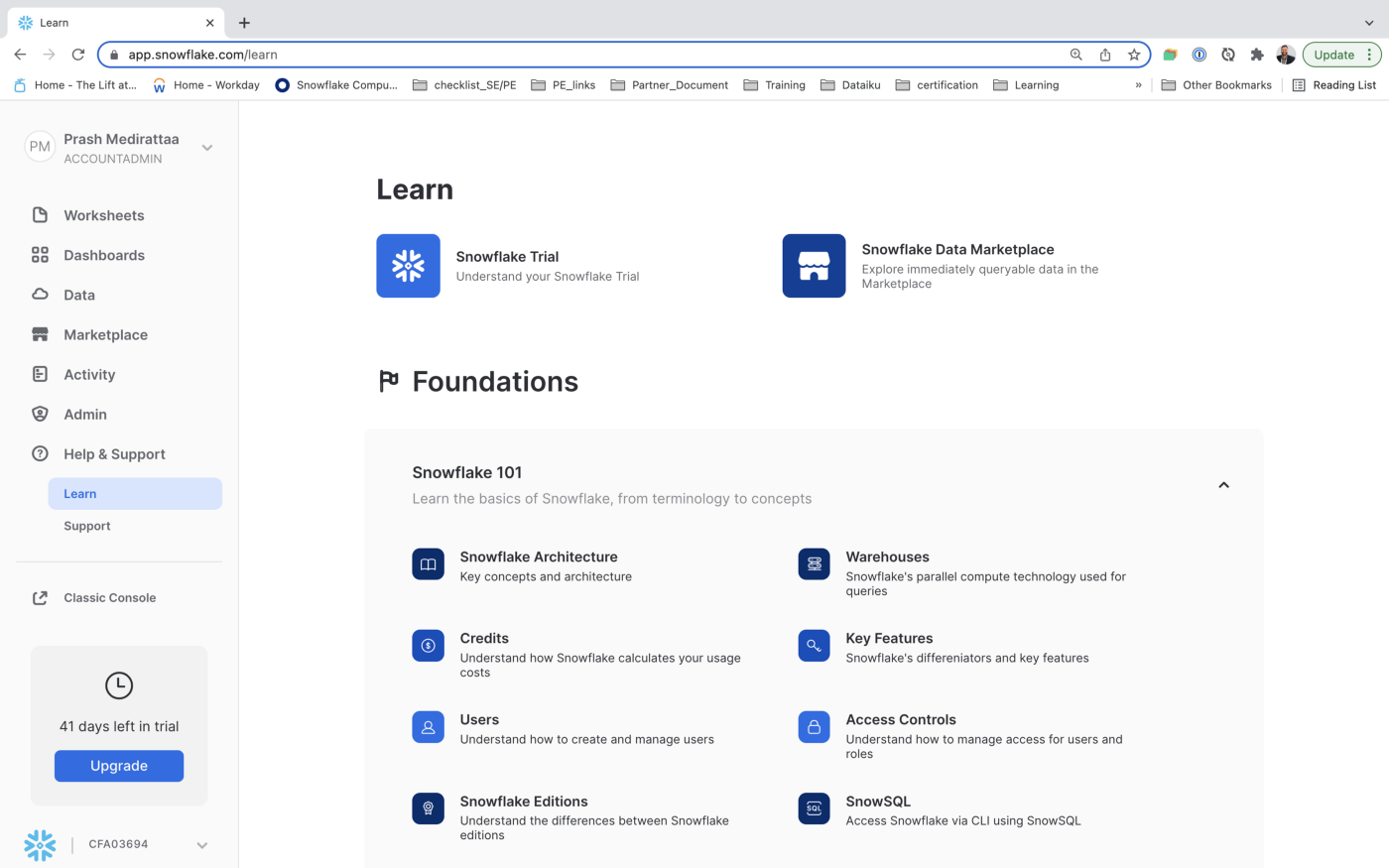
Task: Click the Access Controls lock icon
Action: (814, 727)
